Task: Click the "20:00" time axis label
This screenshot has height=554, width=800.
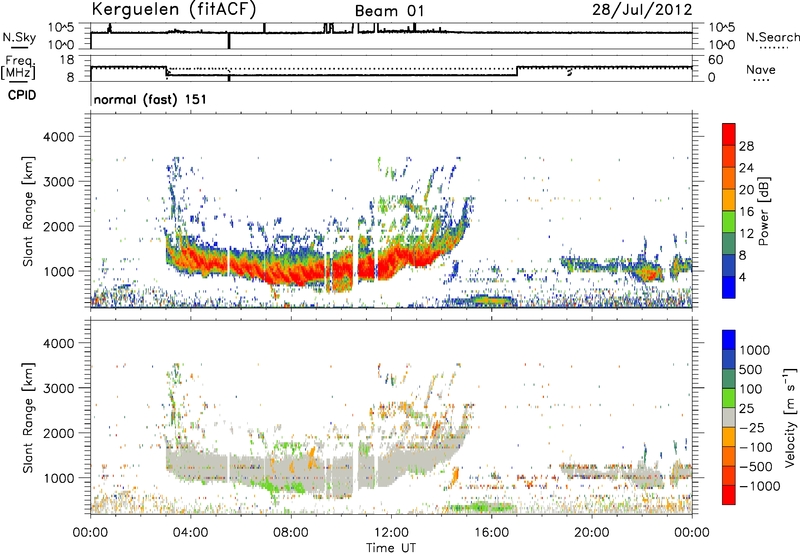Action: [x=591, y=533]
